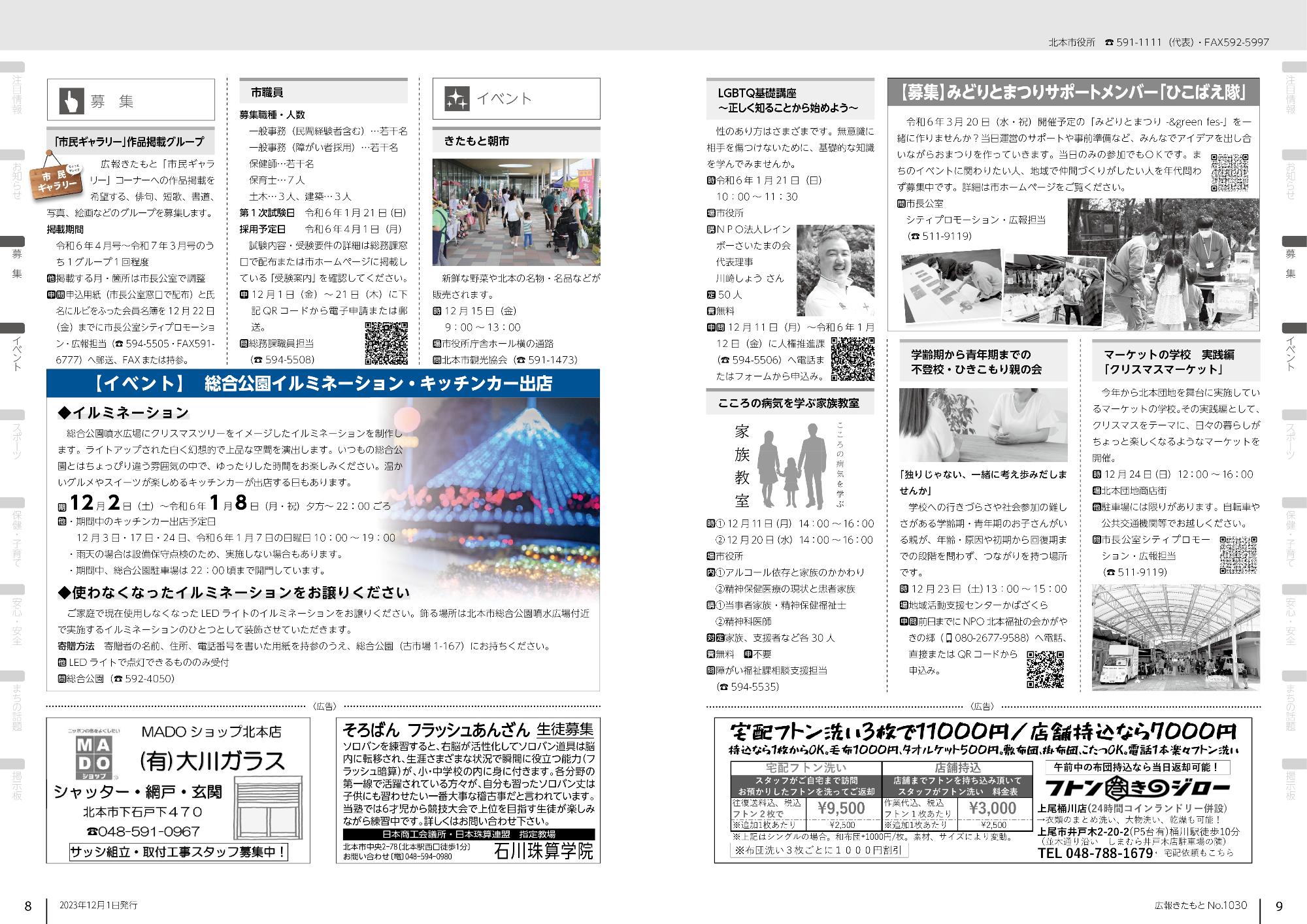
Task: Click the sparkle icon beside イベント heading
Action: tap(456, 99)
